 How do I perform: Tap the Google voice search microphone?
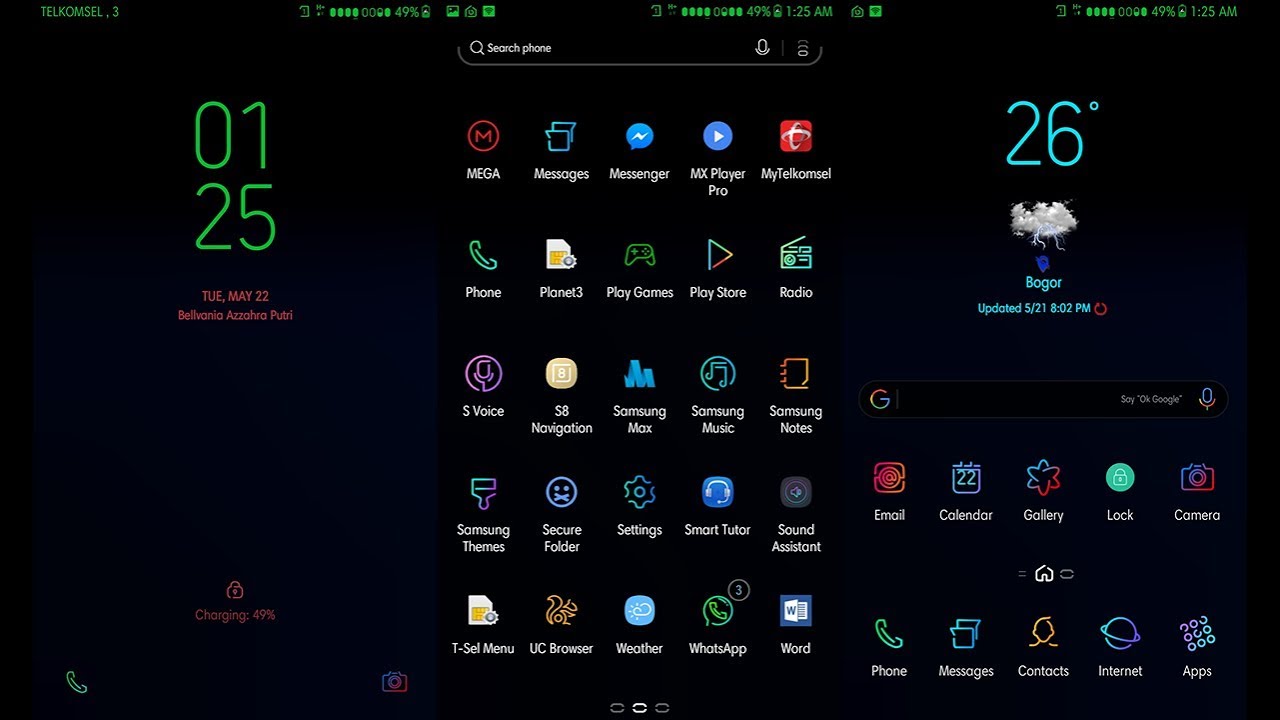[1207, 399]
